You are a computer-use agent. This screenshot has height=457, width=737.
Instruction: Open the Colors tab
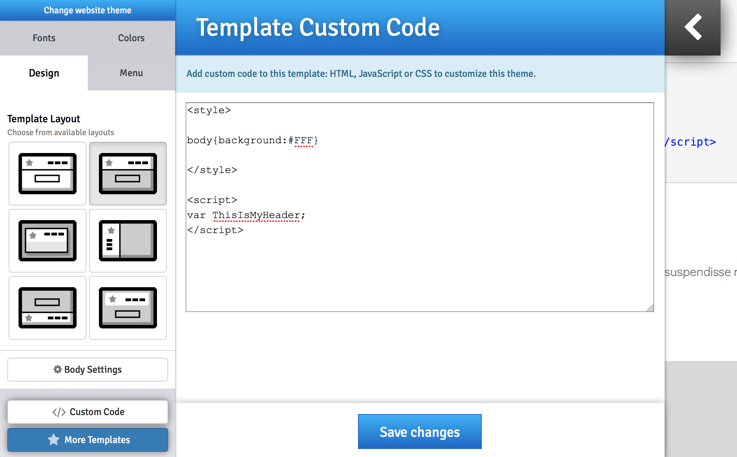(x=131, y=38)
